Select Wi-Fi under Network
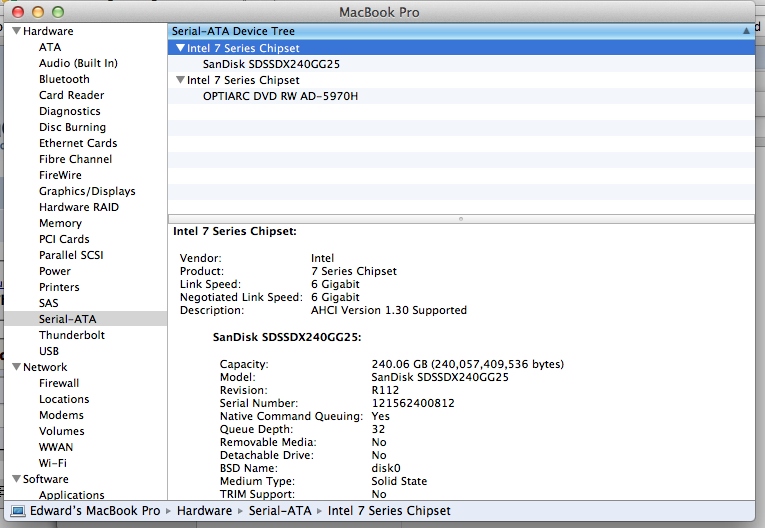The height and width of the screenshot is (528, 765). click(x=52, y=463)
